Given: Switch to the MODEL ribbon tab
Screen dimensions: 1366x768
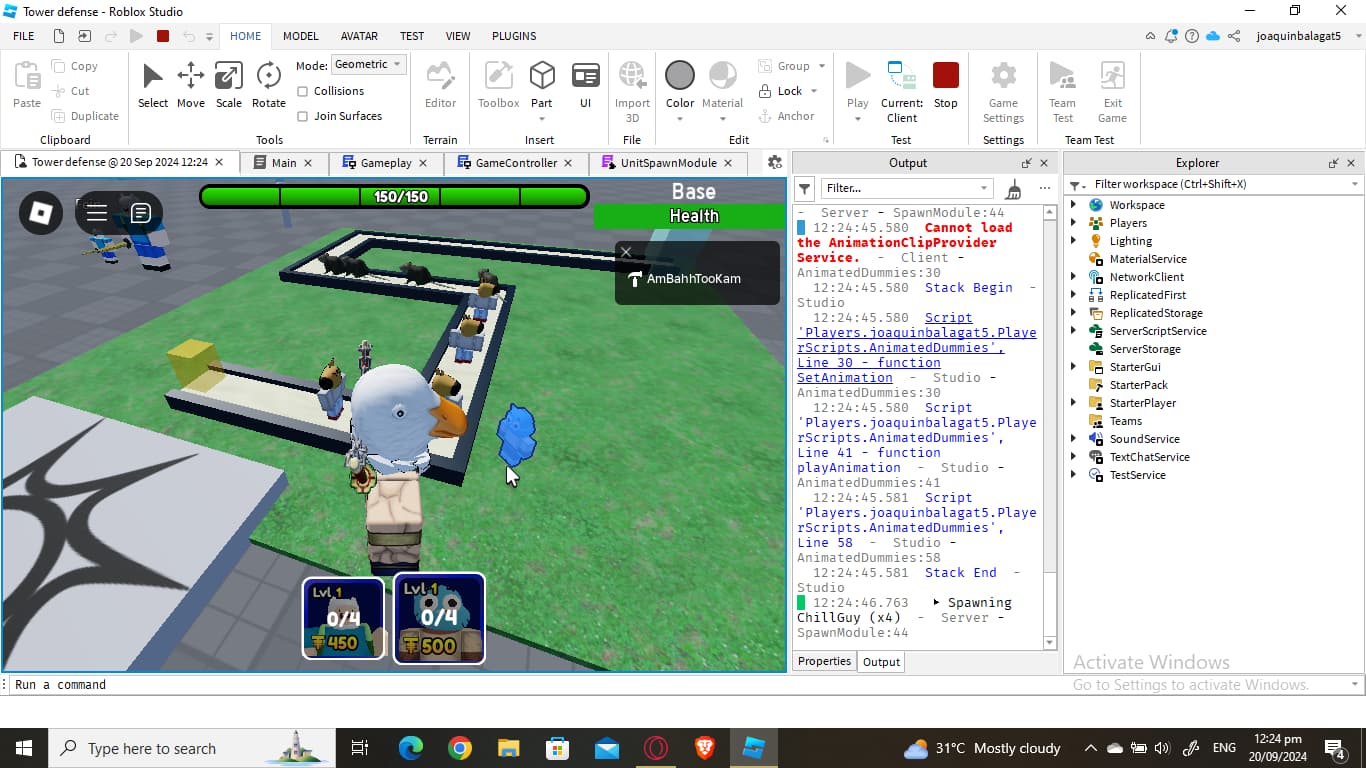Looking at the screenshot, I should pyautogui.click(x=300, y=36).
